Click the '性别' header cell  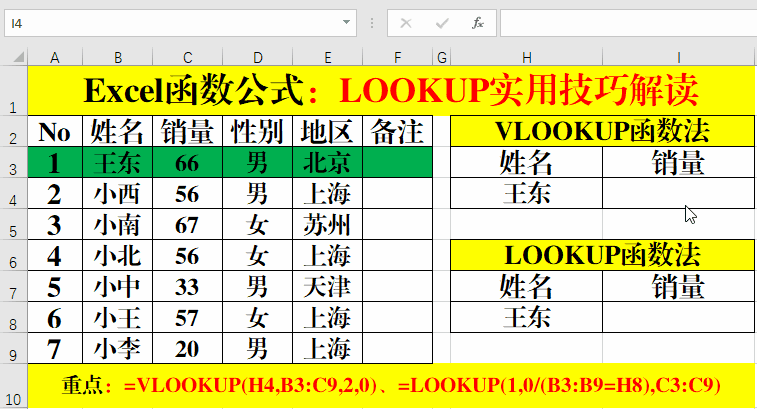tap(258, 131)
